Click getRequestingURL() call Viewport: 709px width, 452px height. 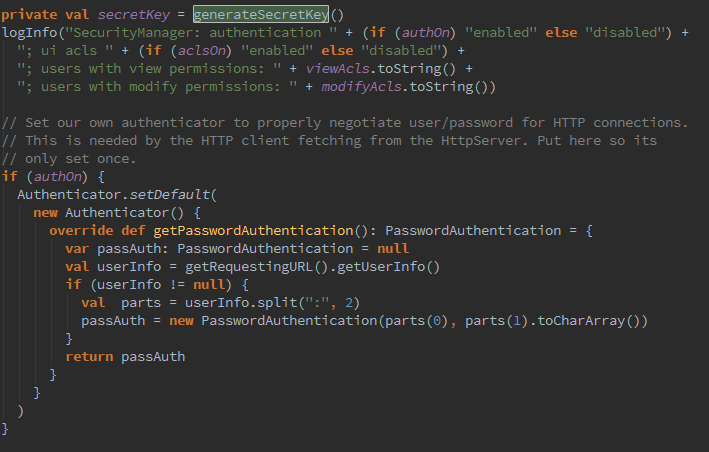[x=256, y=267]
